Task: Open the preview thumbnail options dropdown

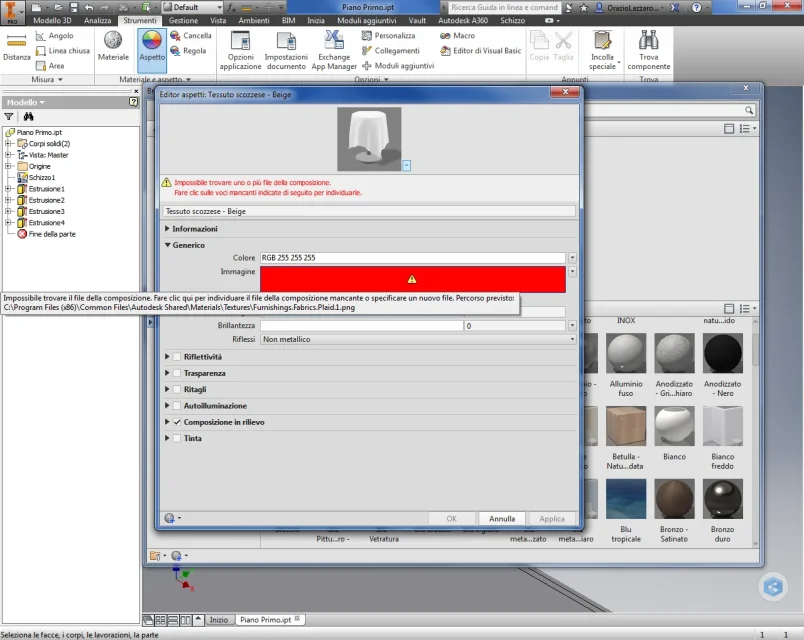Action: [x=406, y=166]
